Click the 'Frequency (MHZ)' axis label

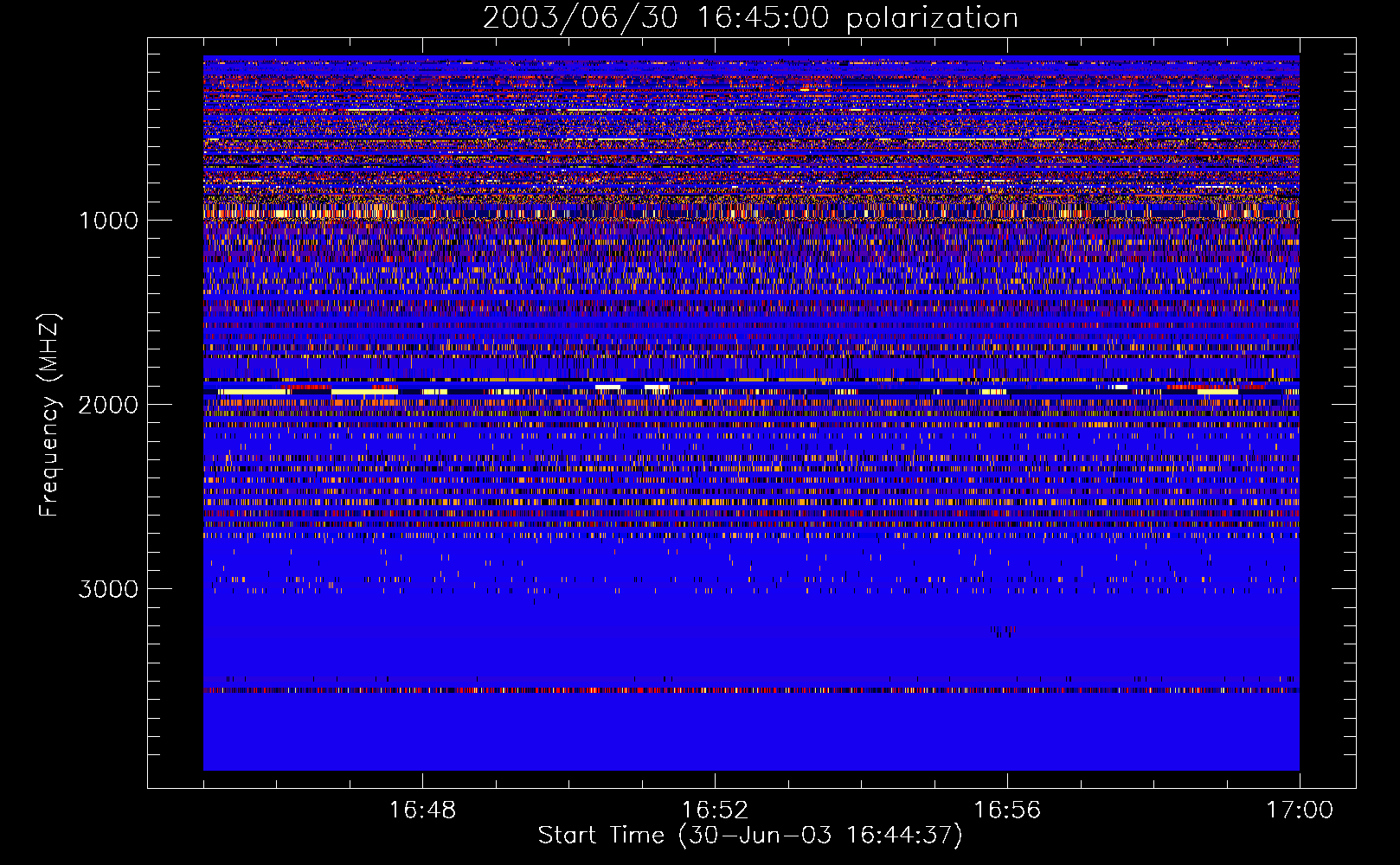(x=50, y=415)
